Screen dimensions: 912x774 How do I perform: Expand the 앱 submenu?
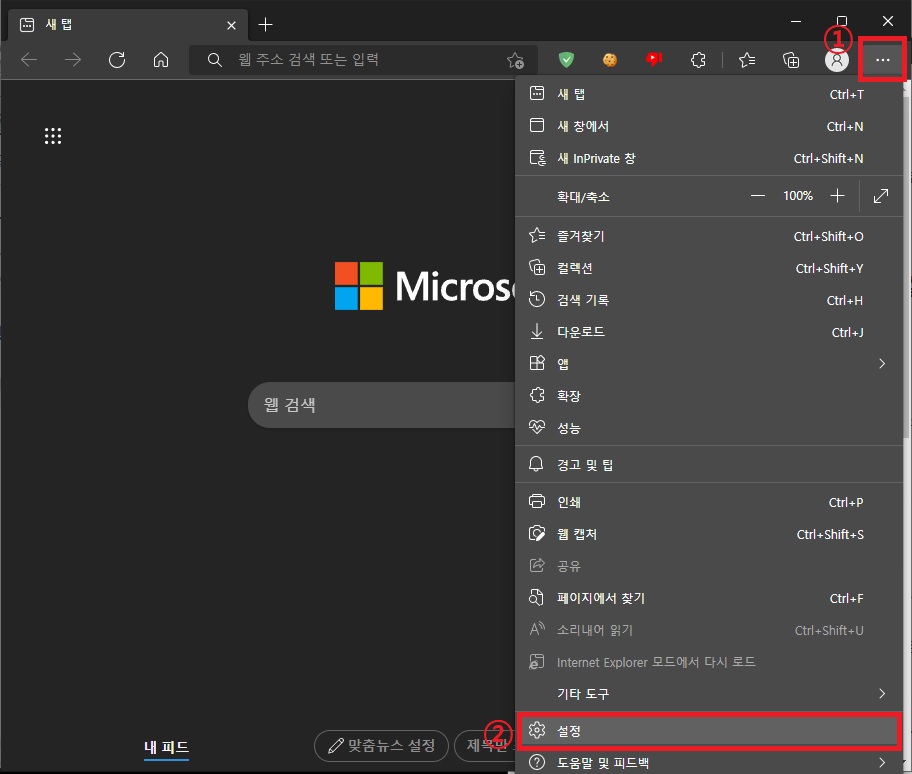pos(708,364)
